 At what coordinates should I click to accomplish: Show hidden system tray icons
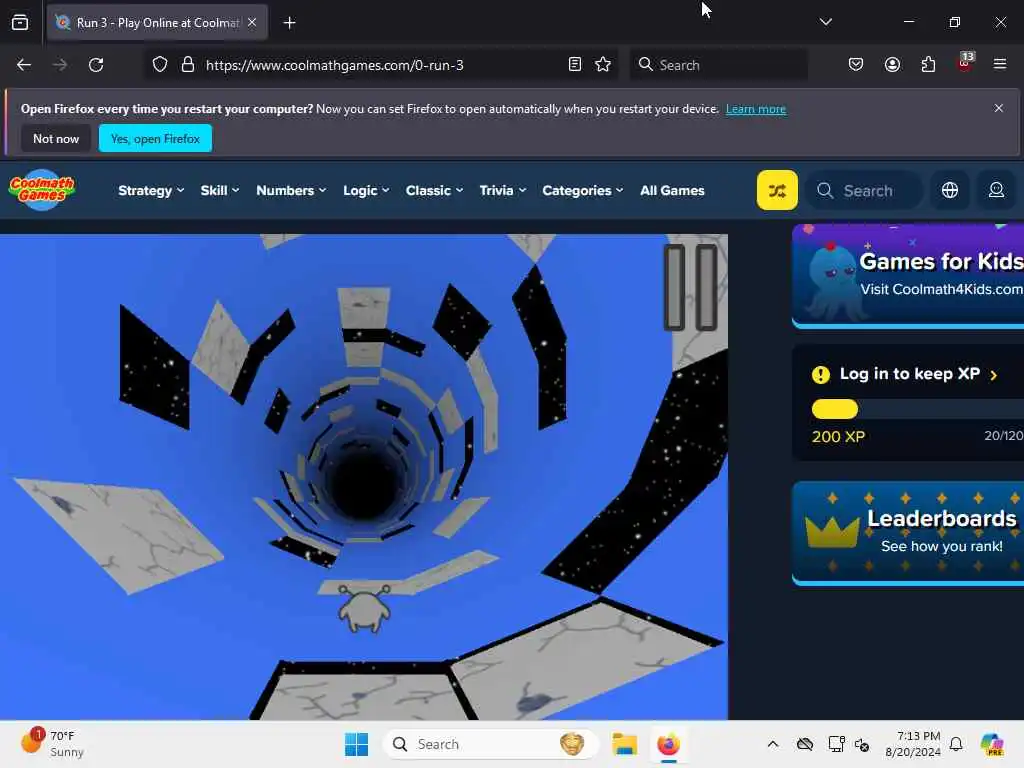pyautogui.click(x=773, y=744)
